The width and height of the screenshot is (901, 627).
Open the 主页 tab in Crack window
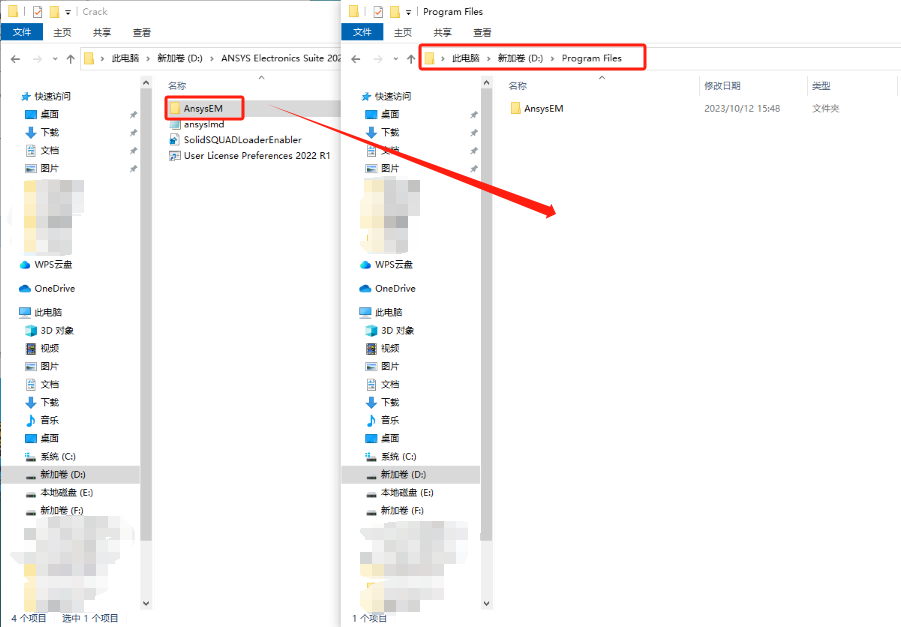tap(62, 32)
